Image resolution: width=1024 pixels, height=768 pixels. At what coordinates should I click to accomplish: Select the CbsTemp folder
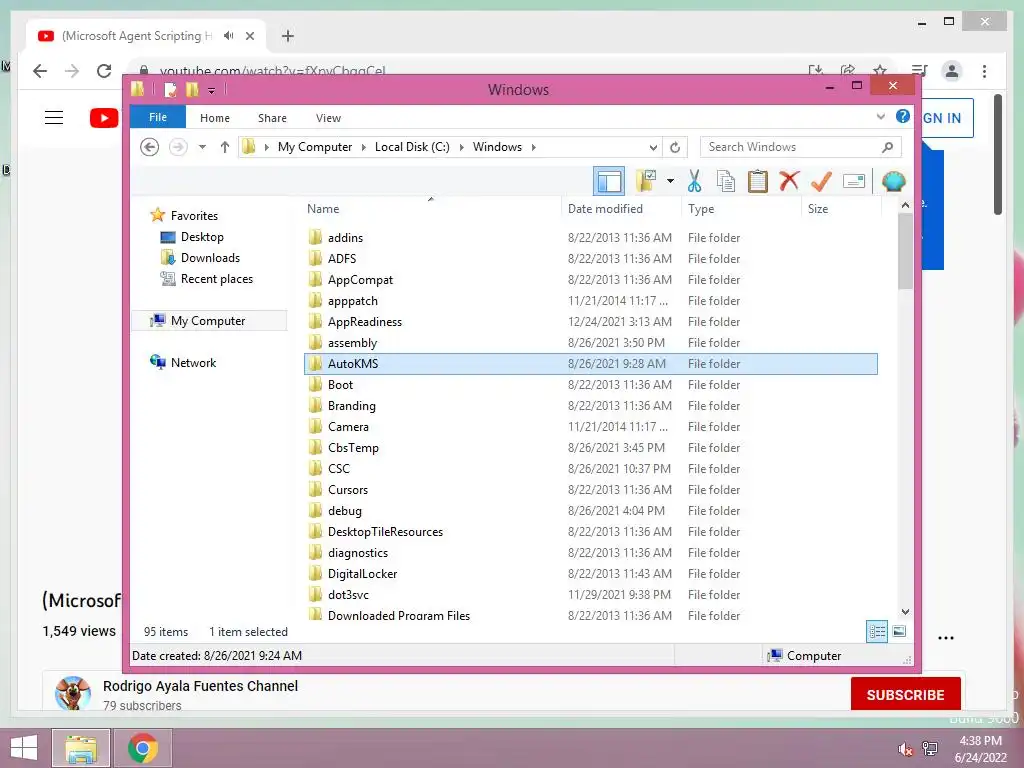591,447
